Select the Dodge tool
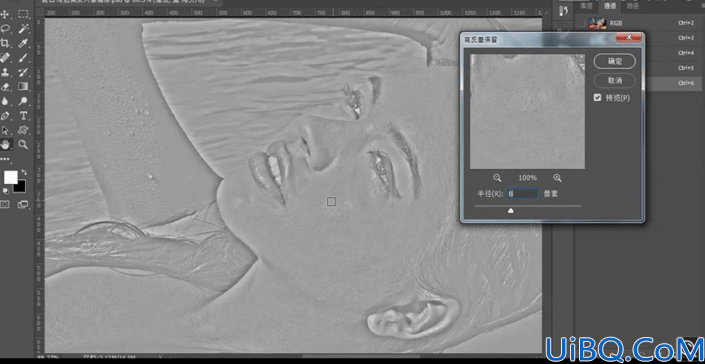This screenshot has width=705, height=364. pyautogui.click(x=23, y=101)
